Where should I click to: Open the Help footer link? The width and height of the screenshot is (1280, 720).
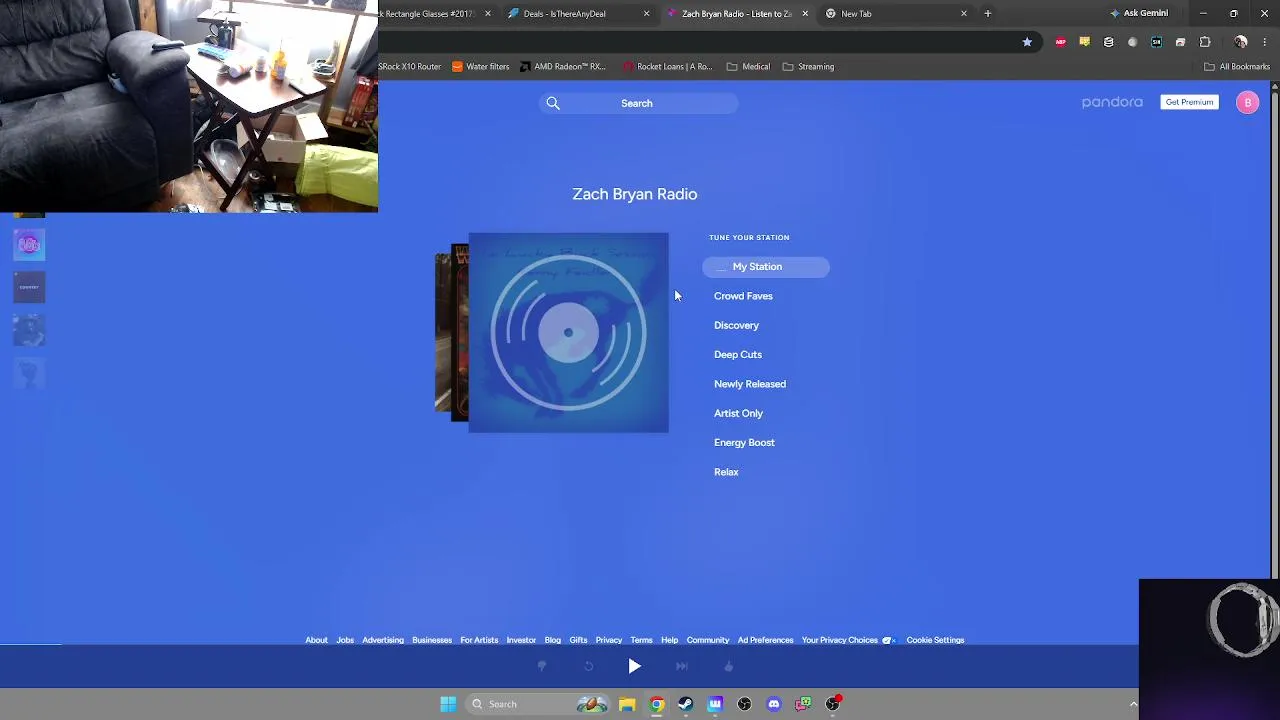[x=669, y=640]
